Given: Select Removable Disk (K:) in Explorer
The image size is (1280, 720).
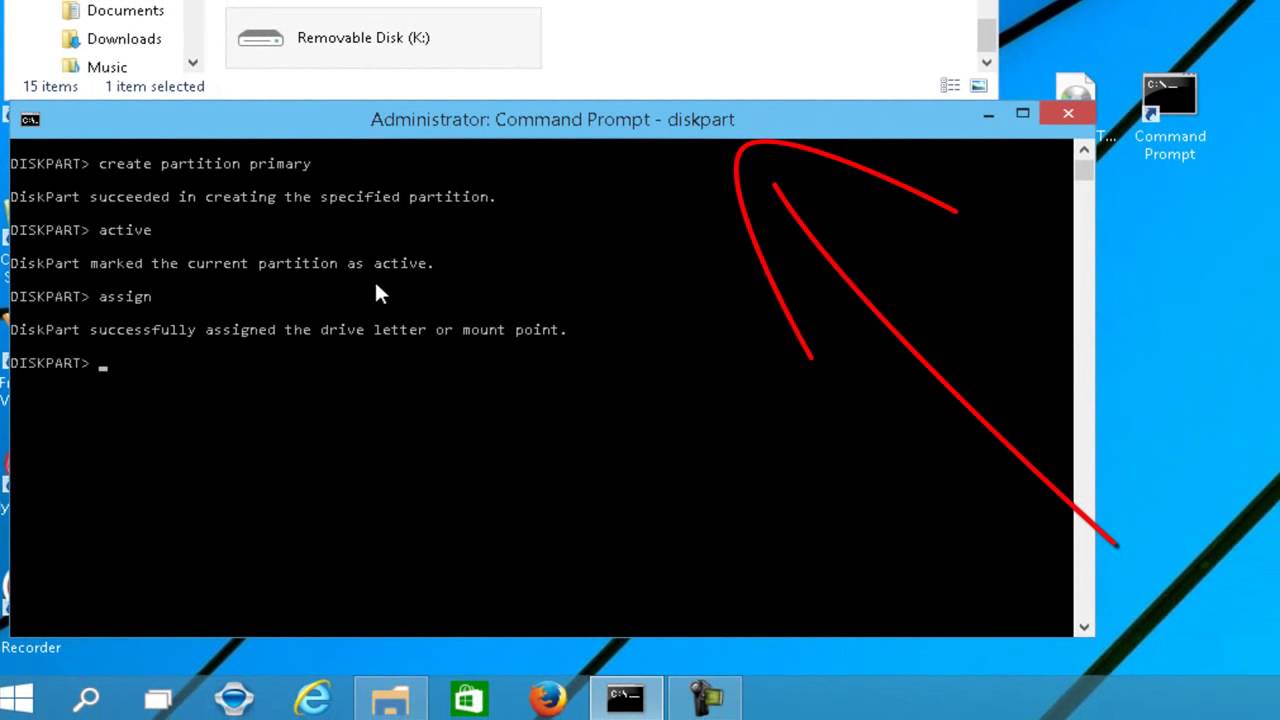Looking at the screenshot, I should [x=383, y=38].
